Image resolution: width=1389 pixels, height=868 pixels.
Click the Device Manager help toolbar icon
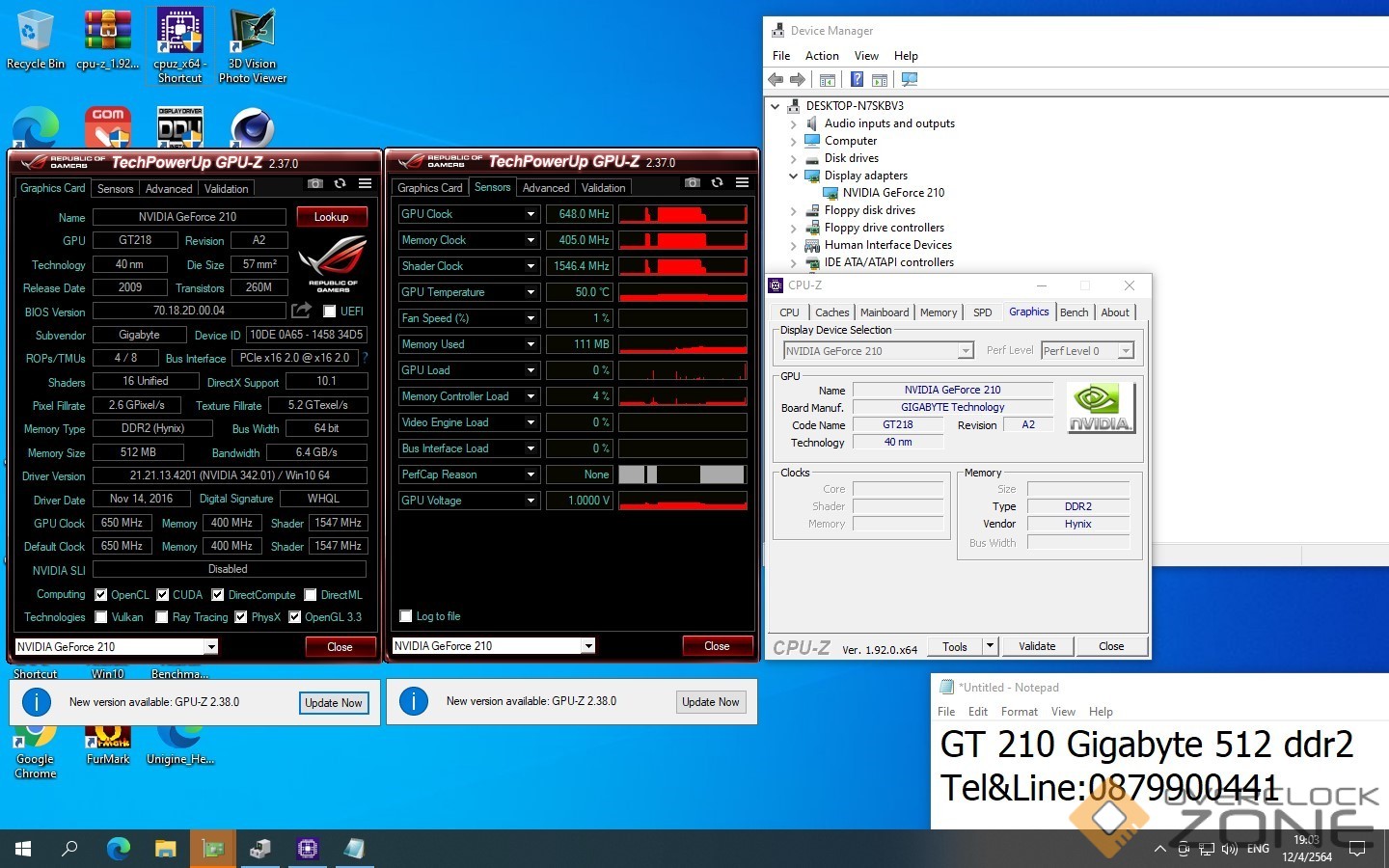(856, 79)
